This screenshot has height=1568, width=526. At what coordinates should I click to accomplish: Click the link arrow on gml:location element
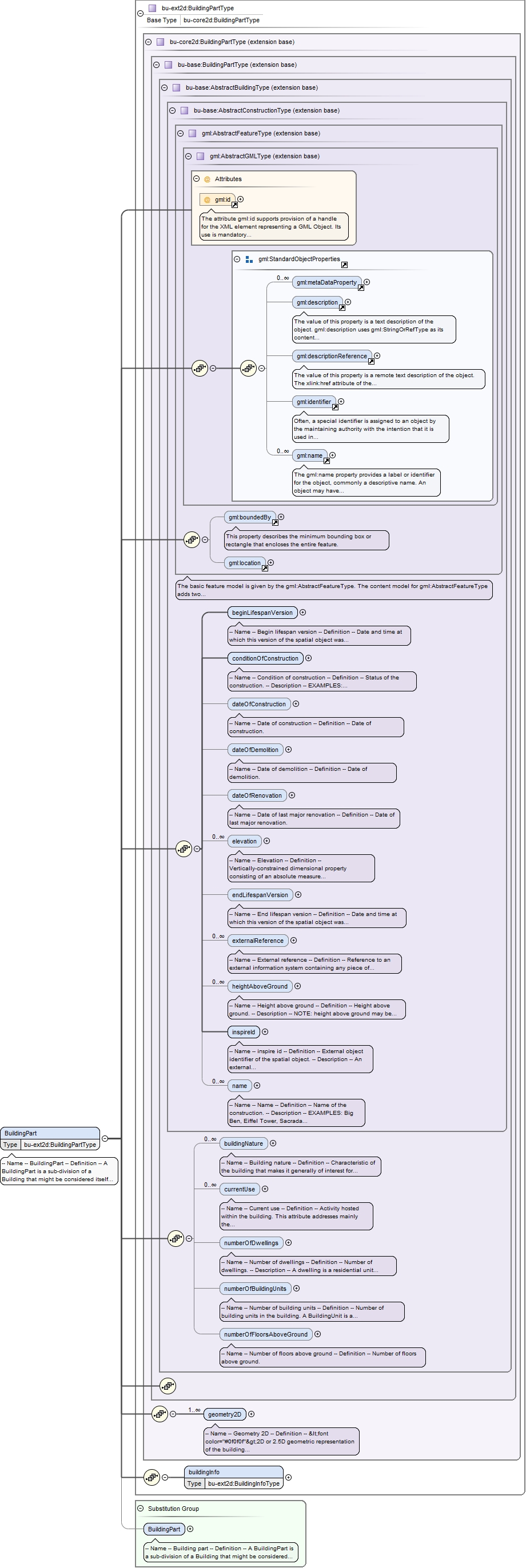pos(265,568)
